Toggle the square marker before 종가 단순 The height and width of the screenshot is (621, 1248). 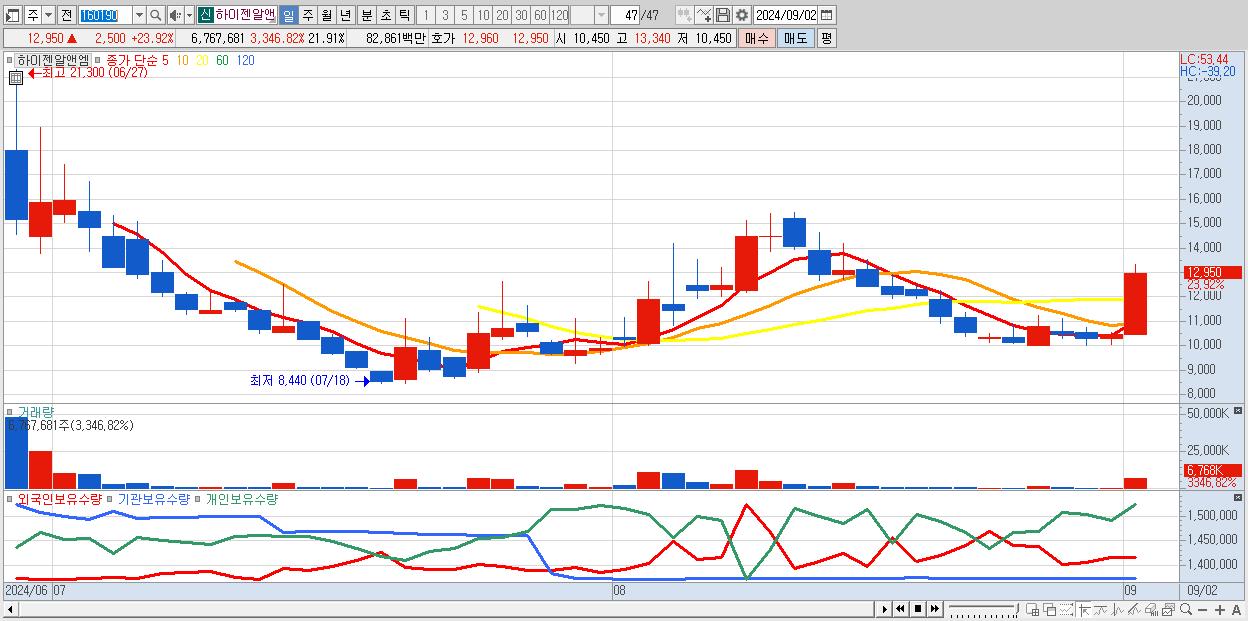99,61
